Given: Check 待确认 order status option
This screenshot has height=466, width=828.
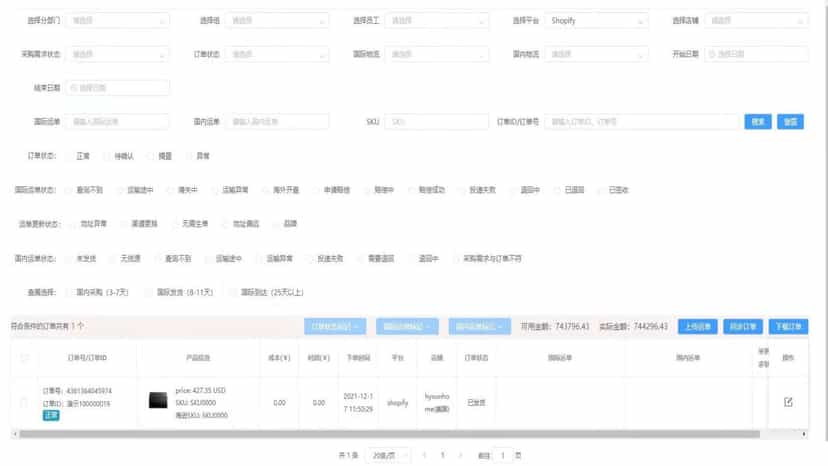Looking at the screenshot, I should pos(107,156).
